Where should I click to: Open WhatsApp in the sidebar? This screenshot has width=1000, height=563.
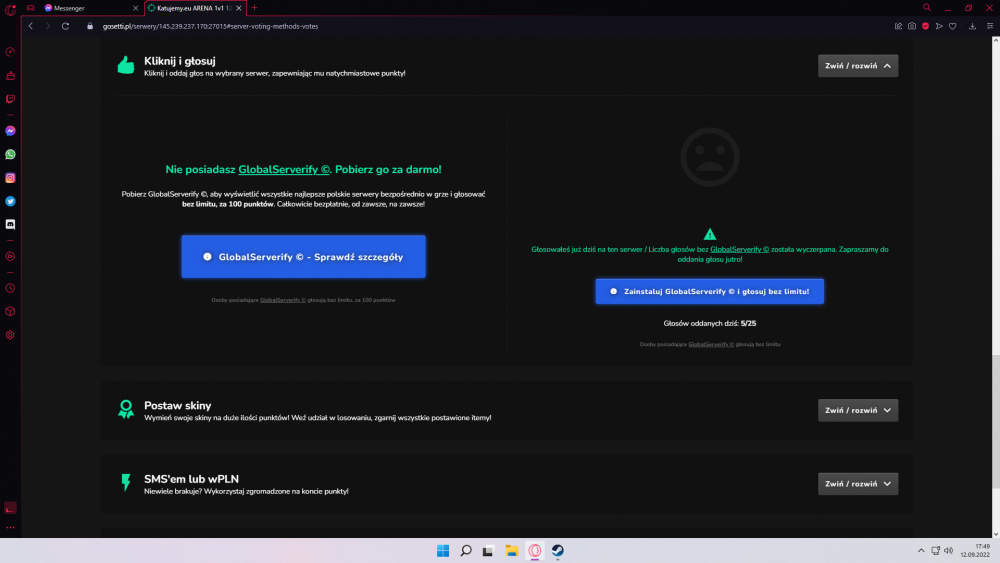(x=10, y=154)
